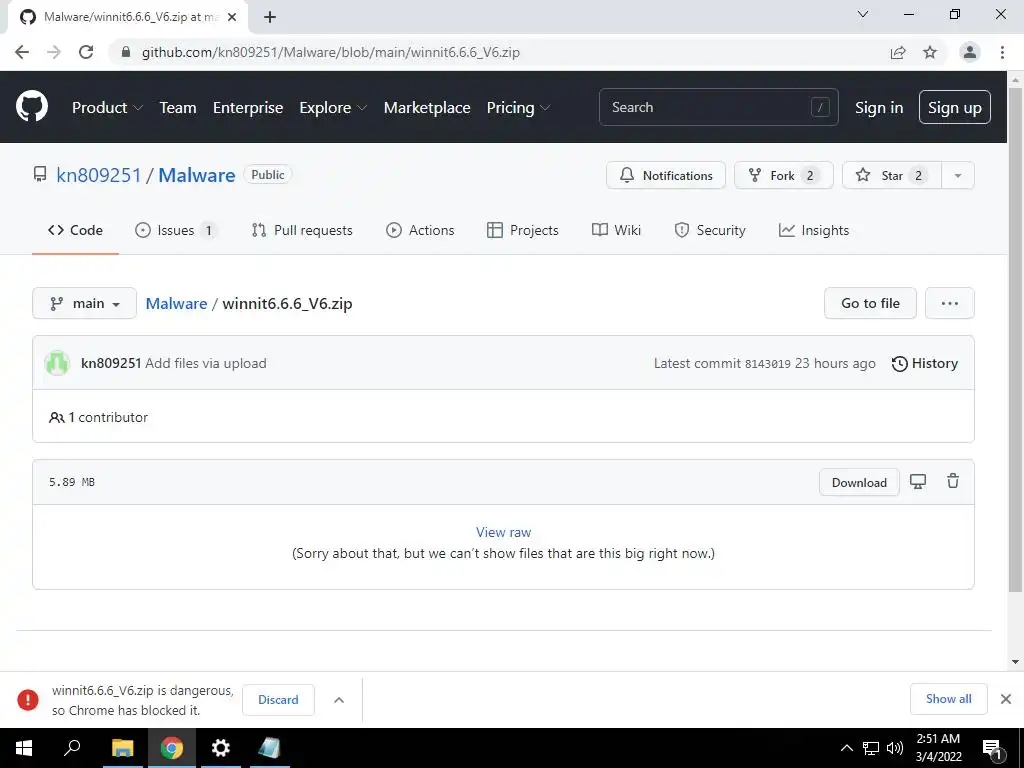Open a new browser tab
Screen dimensions: 1024x768
[270, 17]
